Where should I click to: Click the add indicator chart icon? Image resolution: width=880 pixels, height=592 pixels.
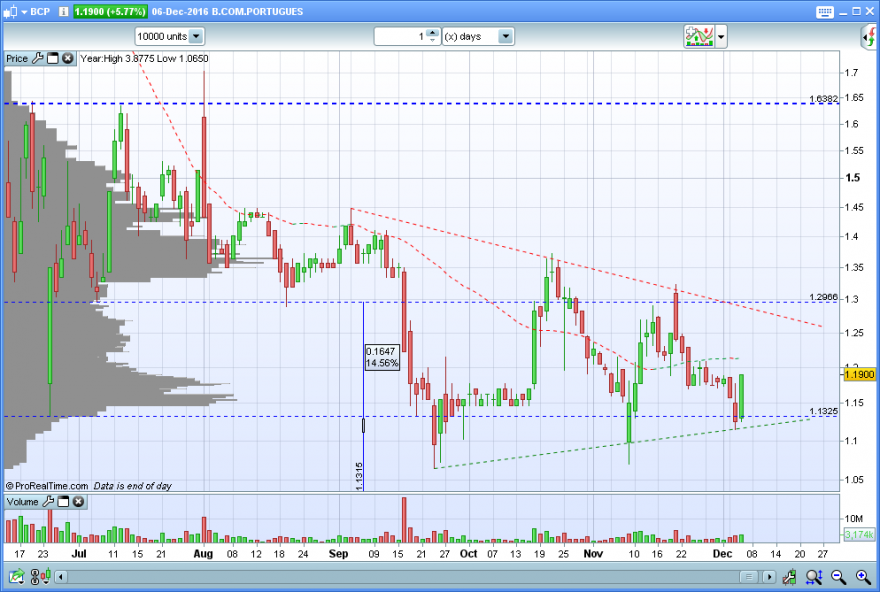point(699,36)
